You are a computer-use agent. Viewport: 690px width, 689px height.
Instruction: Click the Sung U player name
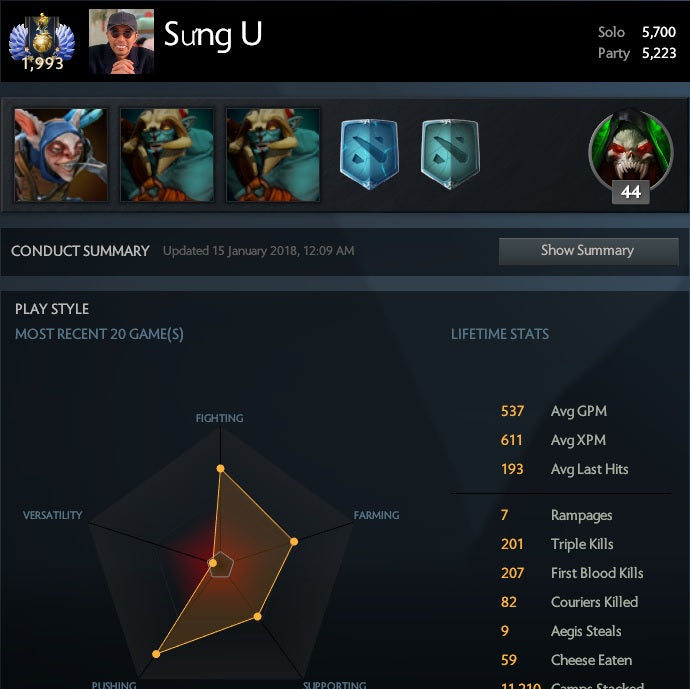point(213,35)
